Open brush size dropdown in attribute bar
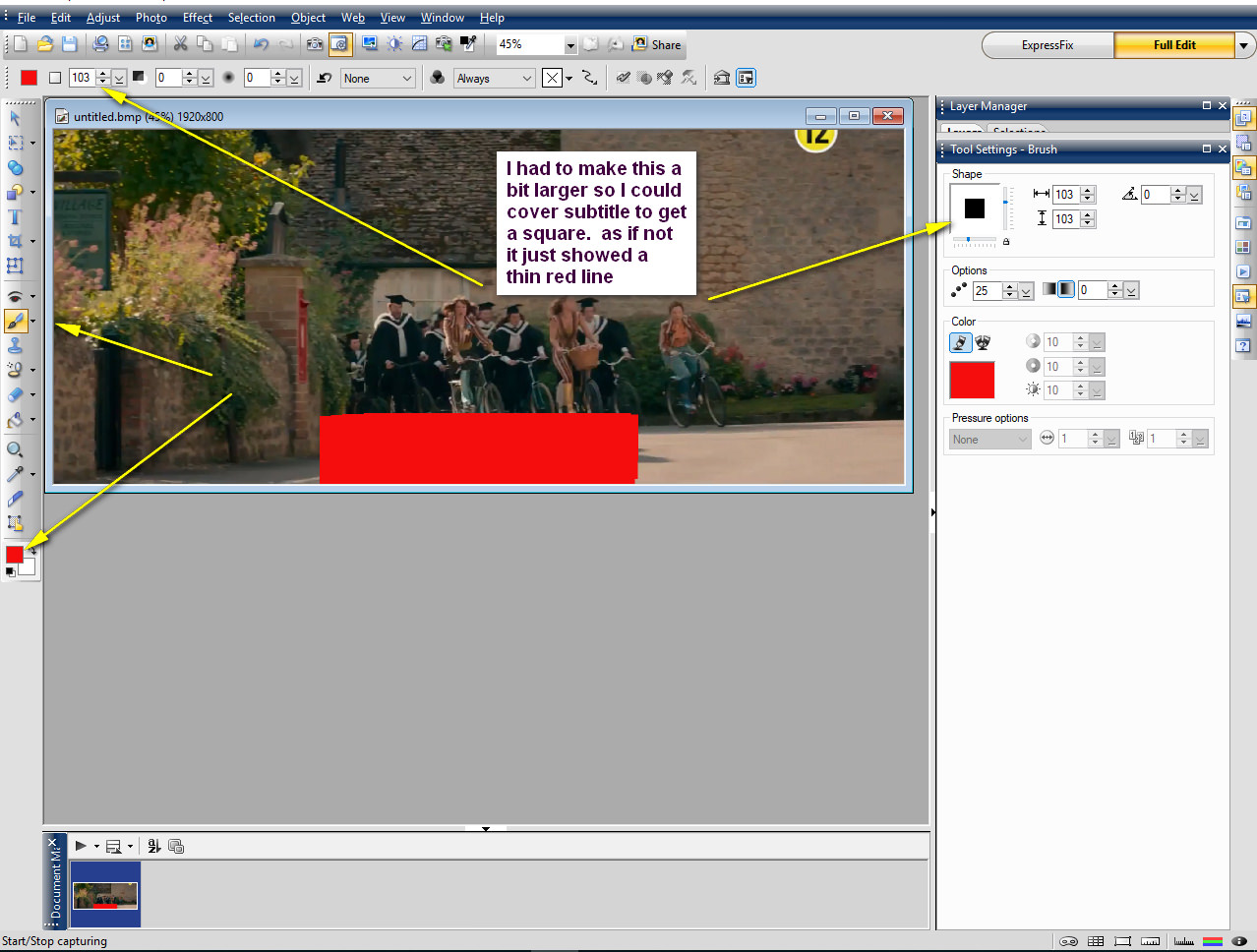 point(119,79)
